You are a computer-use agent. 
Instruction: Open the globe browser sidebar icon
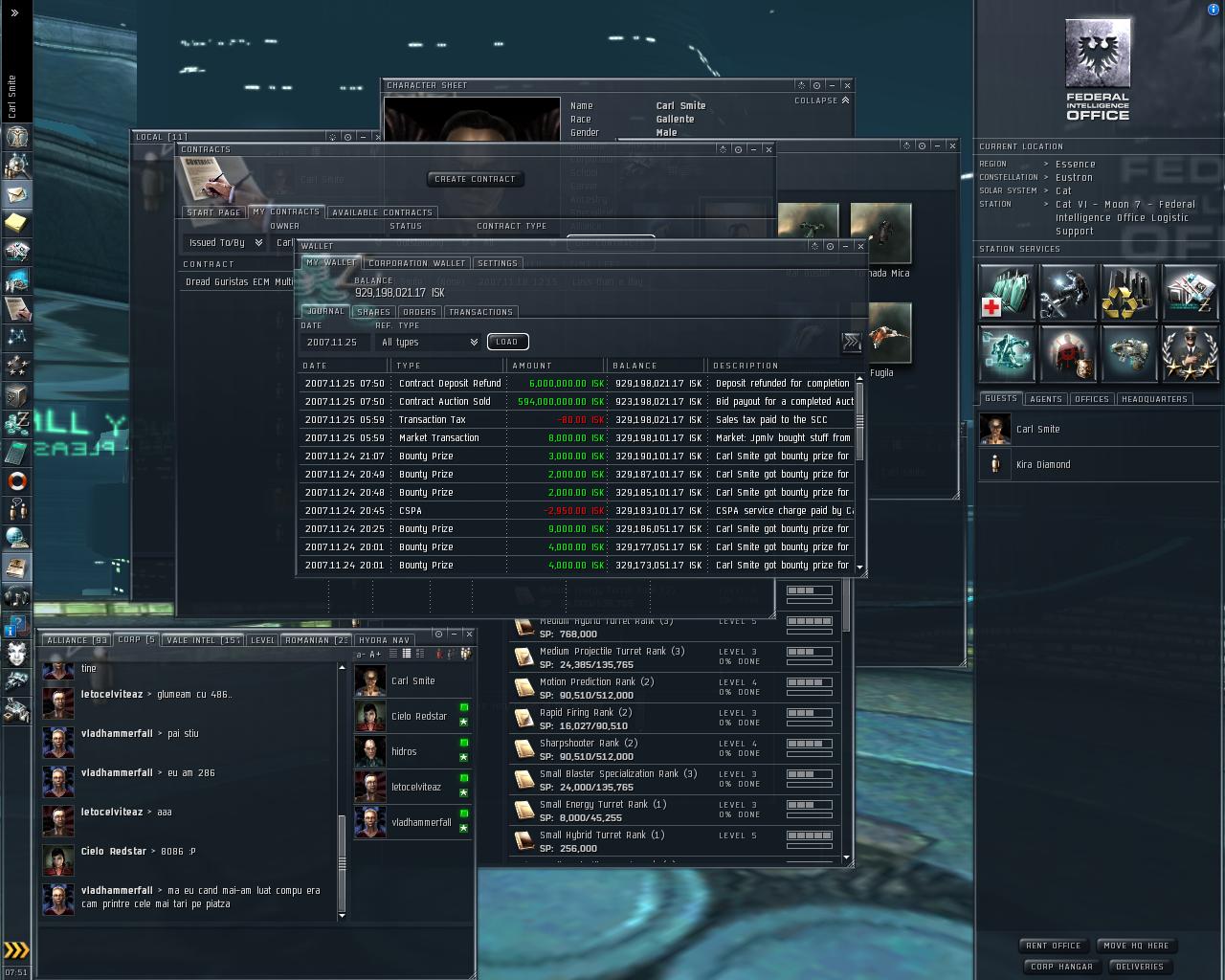[16, 539]
